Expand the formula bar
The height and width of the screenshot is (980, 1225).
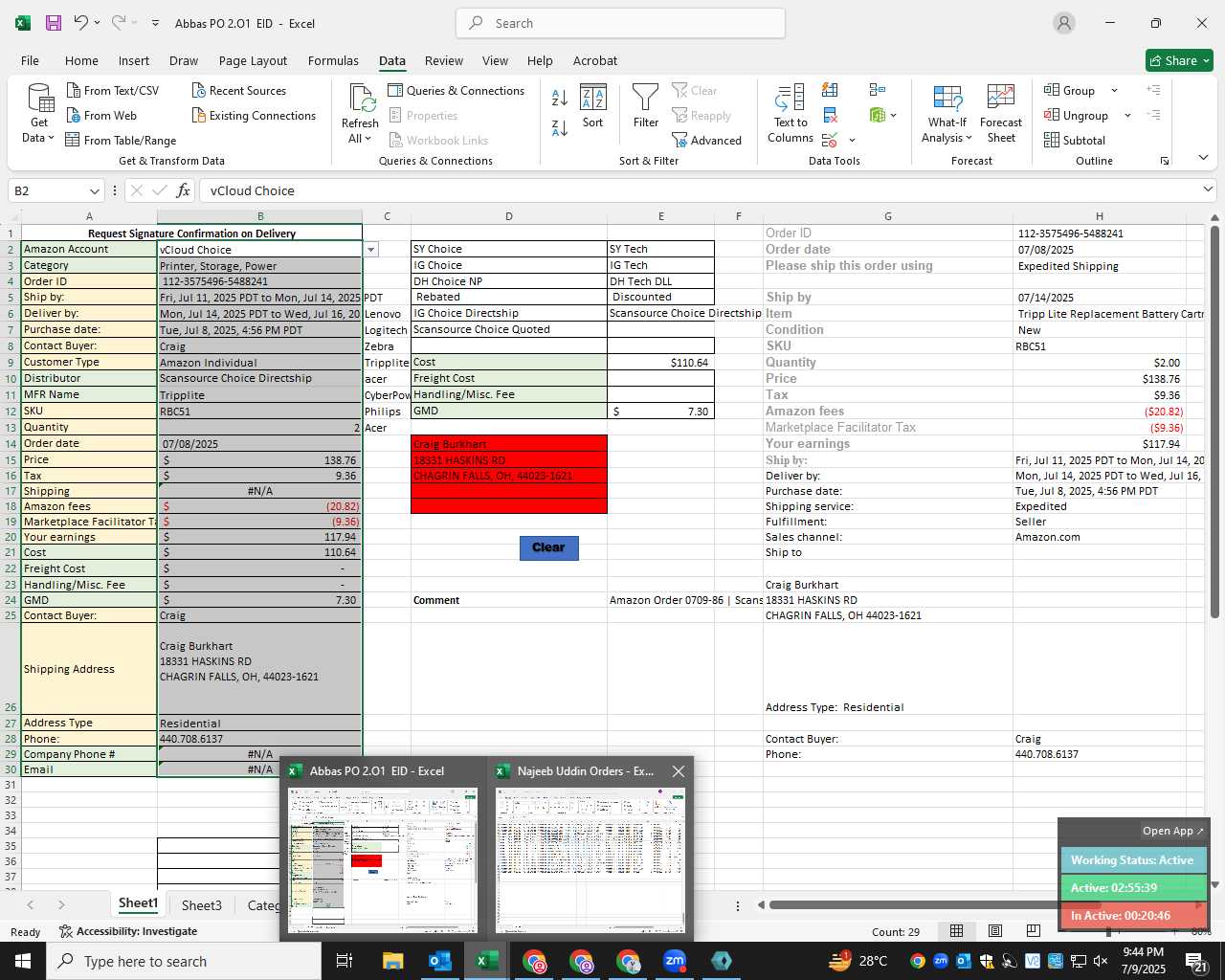click(x=1208, y=190)
